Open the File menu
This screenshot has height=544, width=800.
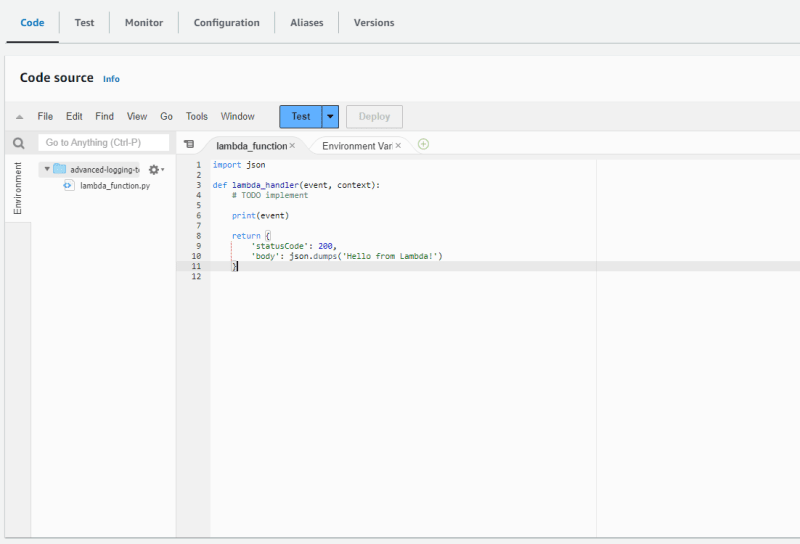[x=45, y=116]
